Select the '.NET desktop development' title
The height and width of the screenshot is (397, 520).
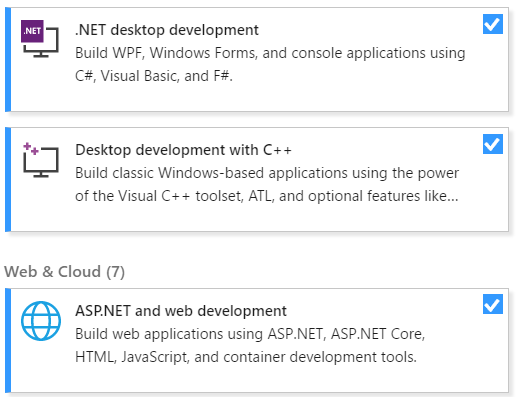pyautogui.click(x=167, y=30)
